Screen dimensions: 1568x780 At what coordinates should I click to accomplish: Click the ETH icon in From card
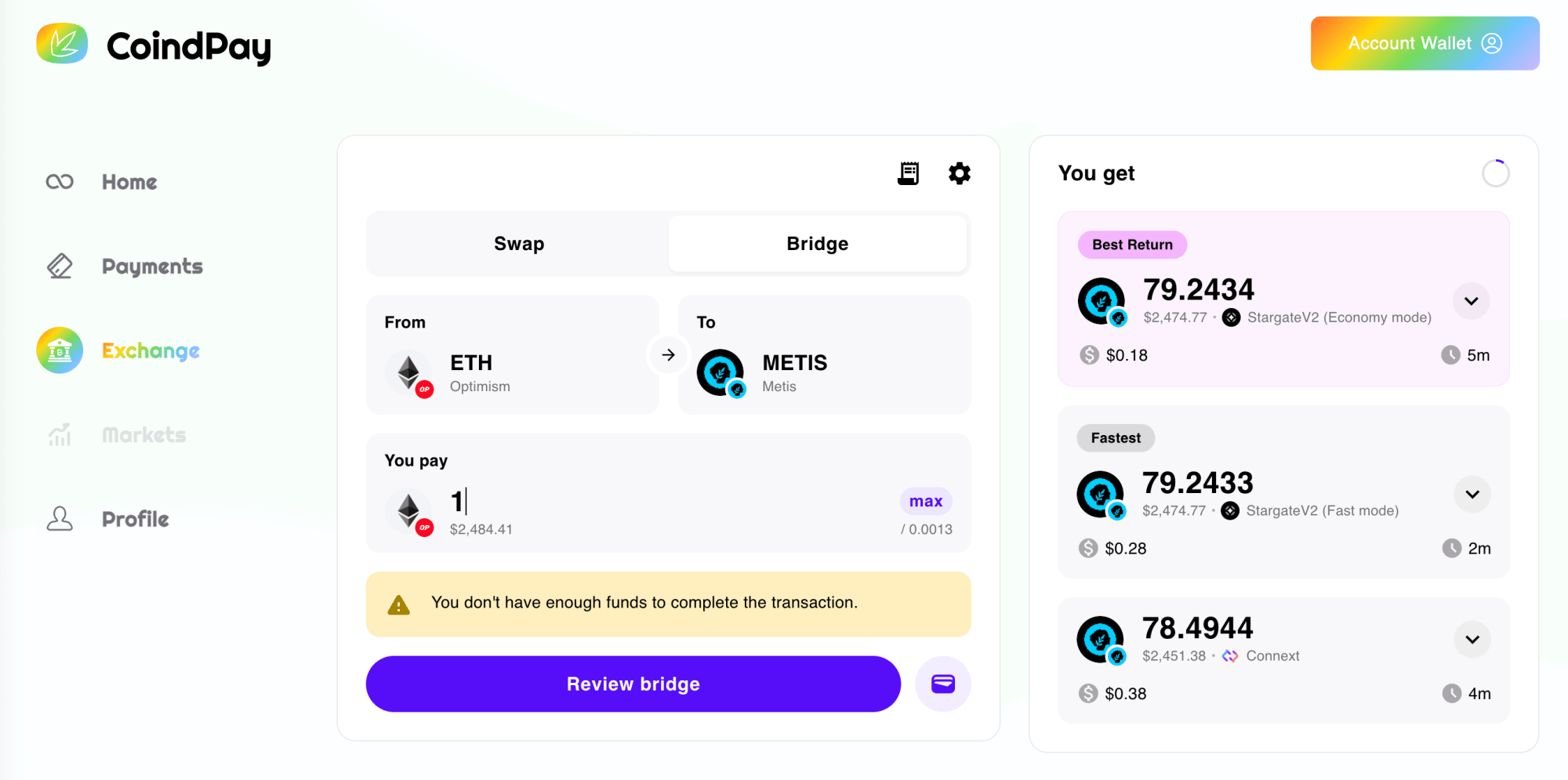click(408, 373)
